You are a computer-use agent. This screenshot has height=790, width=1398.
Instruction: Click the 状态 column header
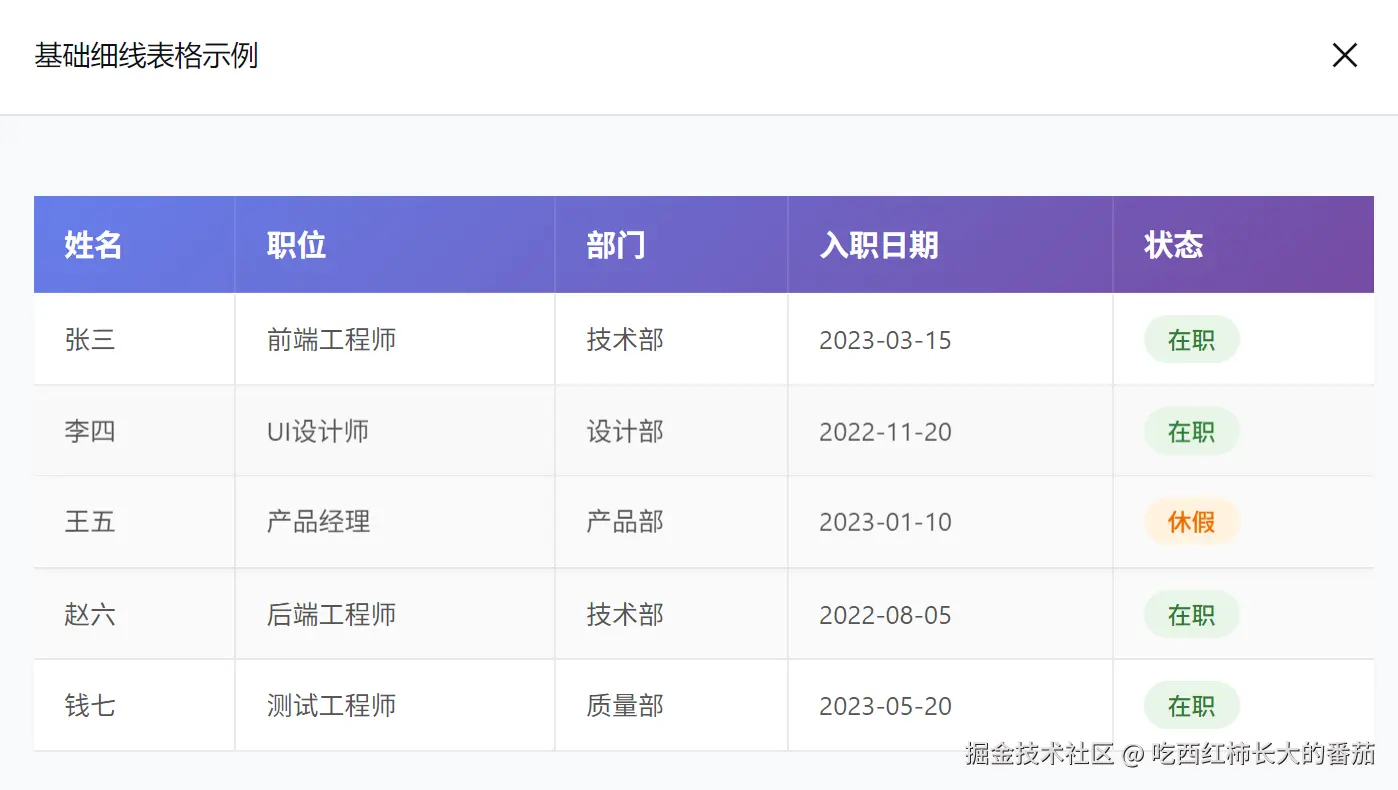(x=1172, y=245)
